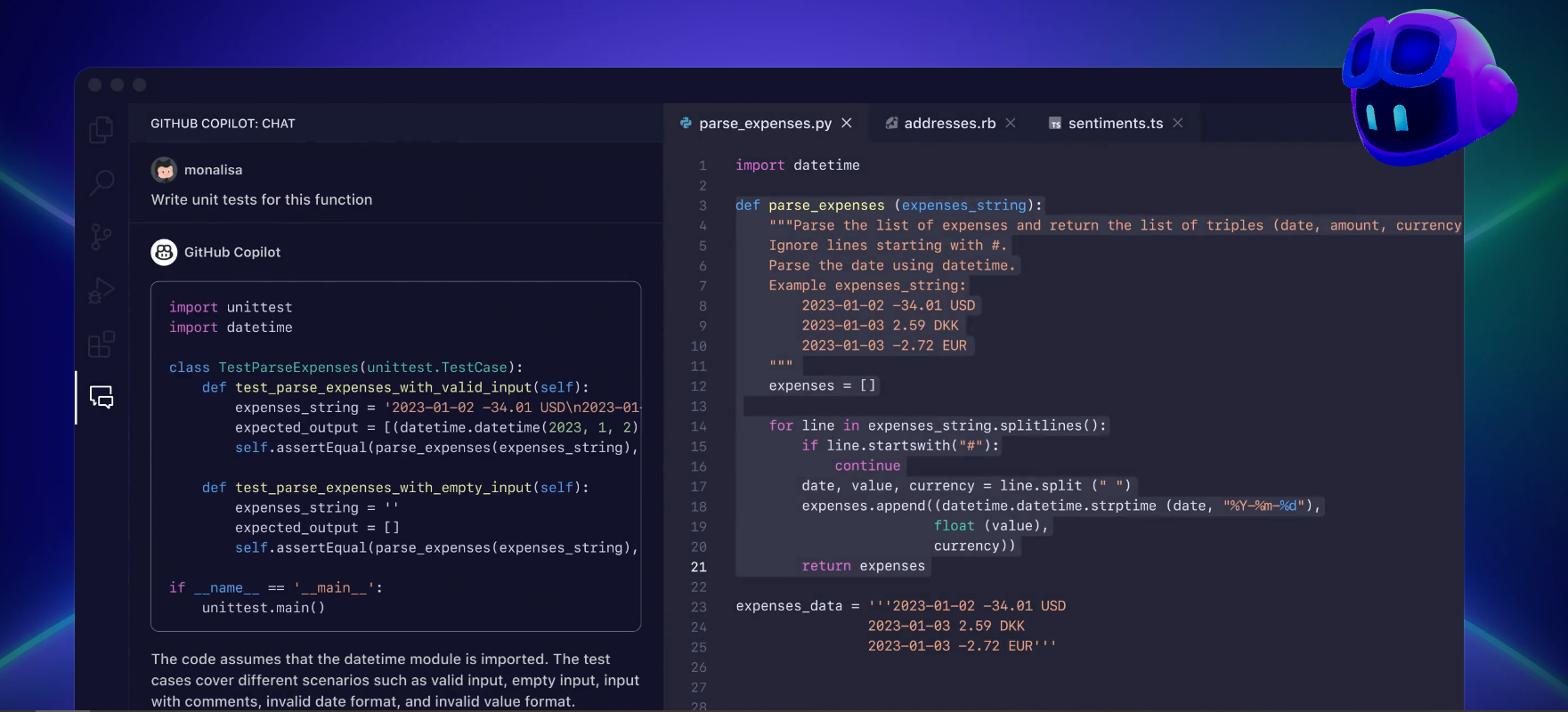This screenshot has height=712, width=1568.
Task: Close the parse_expenses.py tab
Action: coord(847,123)
